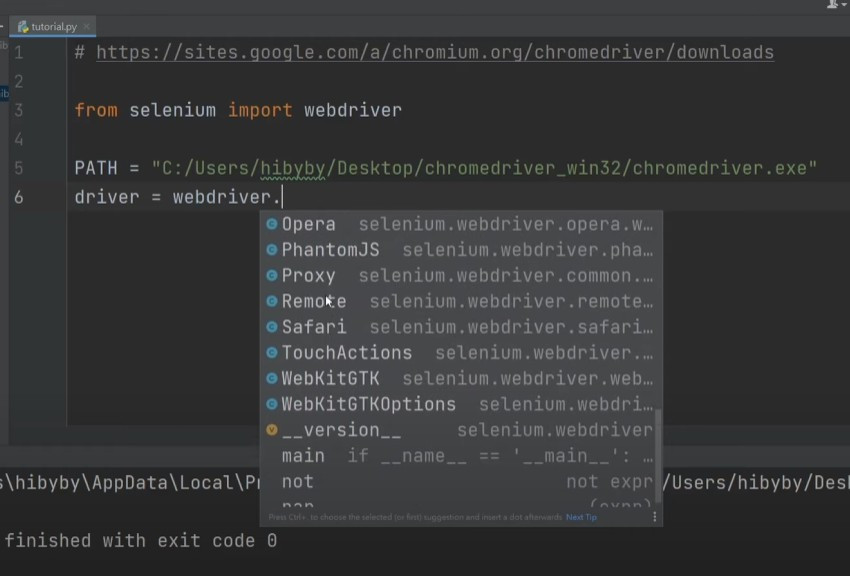The width and height of the screenshot is (850, 576).
Task: Choose Safari from the completion list
Action: (x=460, y=327)
